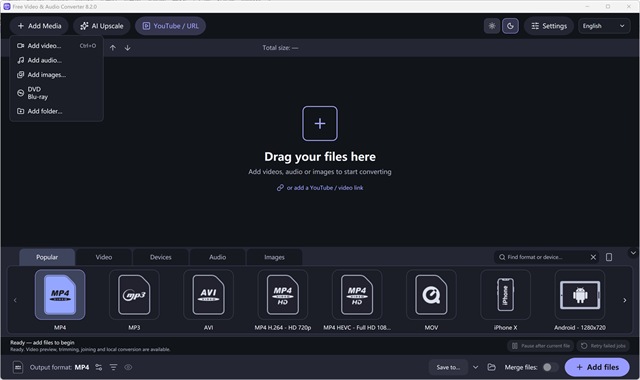Viewport: 640px width, 380px height.
Task: Open the Add Media menu button
Action: point(39,26)
